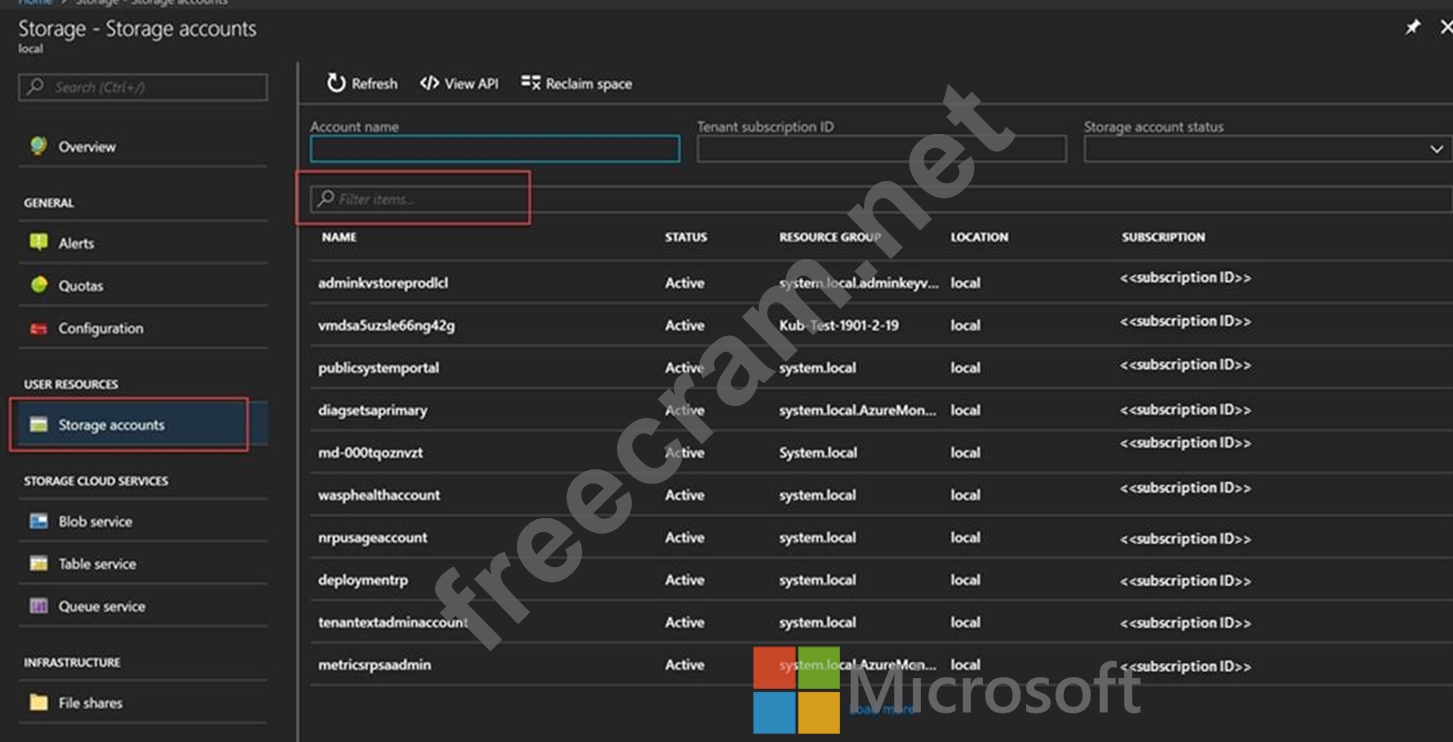1453x742 pixels.
Task: Focus the Tenant subscription ID field
Action: [882, 149]
